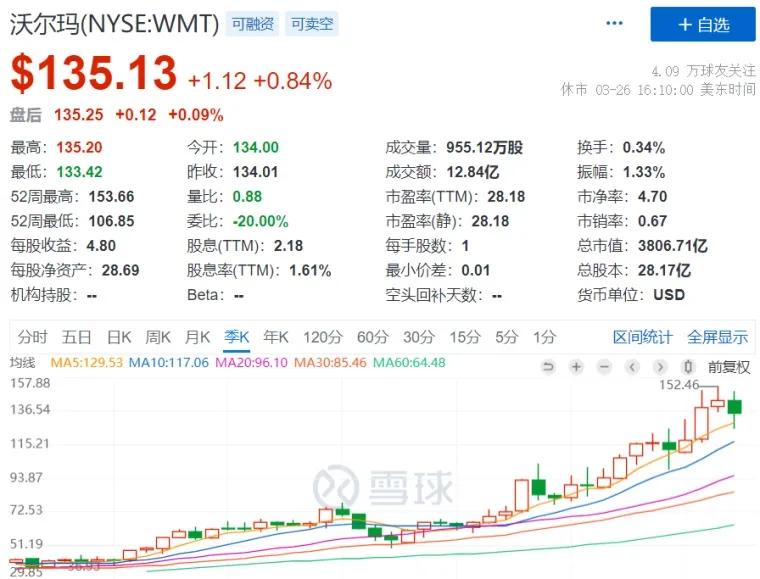Select the 年K chart tab
The height and width of the screenshot is (579, 760).
pos(276,337)
